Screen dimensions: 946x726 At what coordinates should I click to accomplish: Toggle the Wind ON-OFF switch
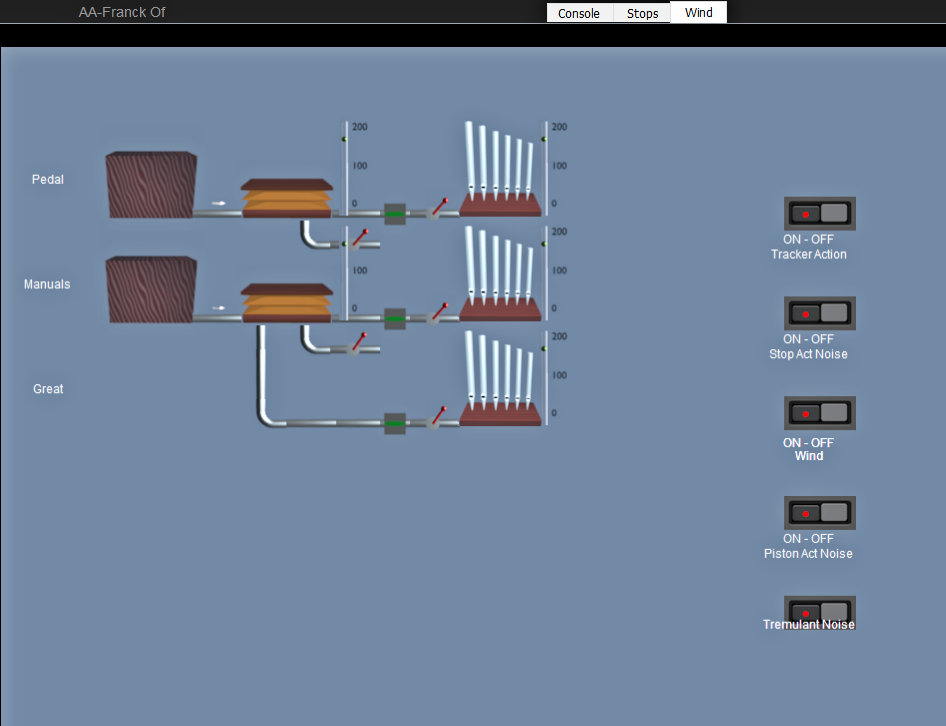(x=819, y=413)
